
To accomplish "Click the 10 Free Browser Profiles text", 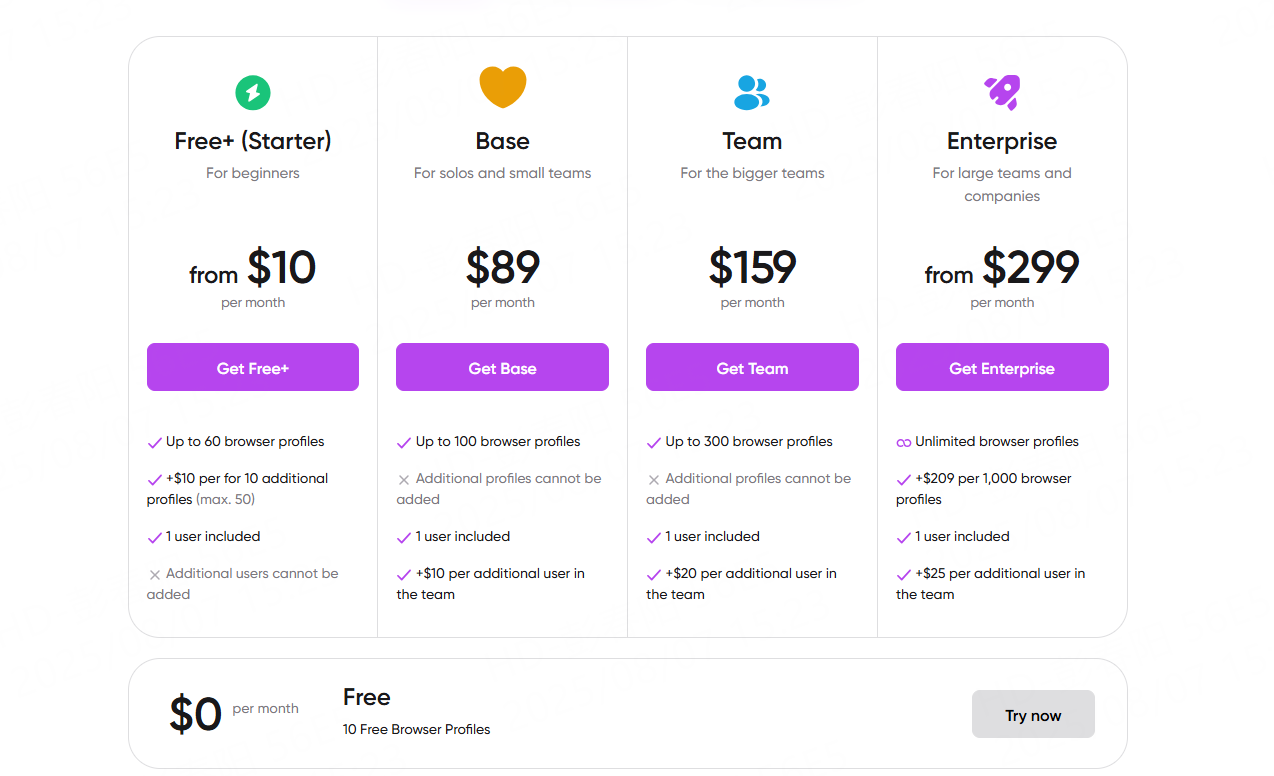I will pyautogui.click(x=417, y=729).
